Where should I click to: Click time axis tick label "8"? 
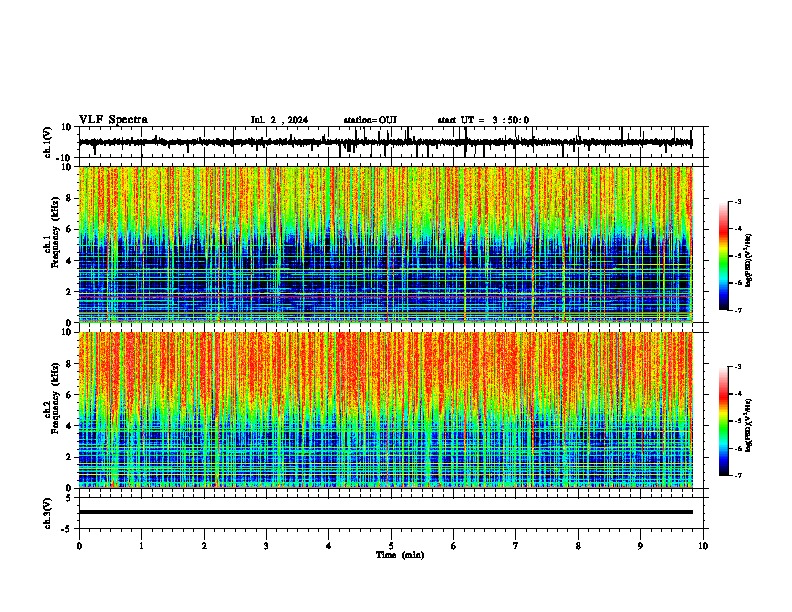coord(578,546)
